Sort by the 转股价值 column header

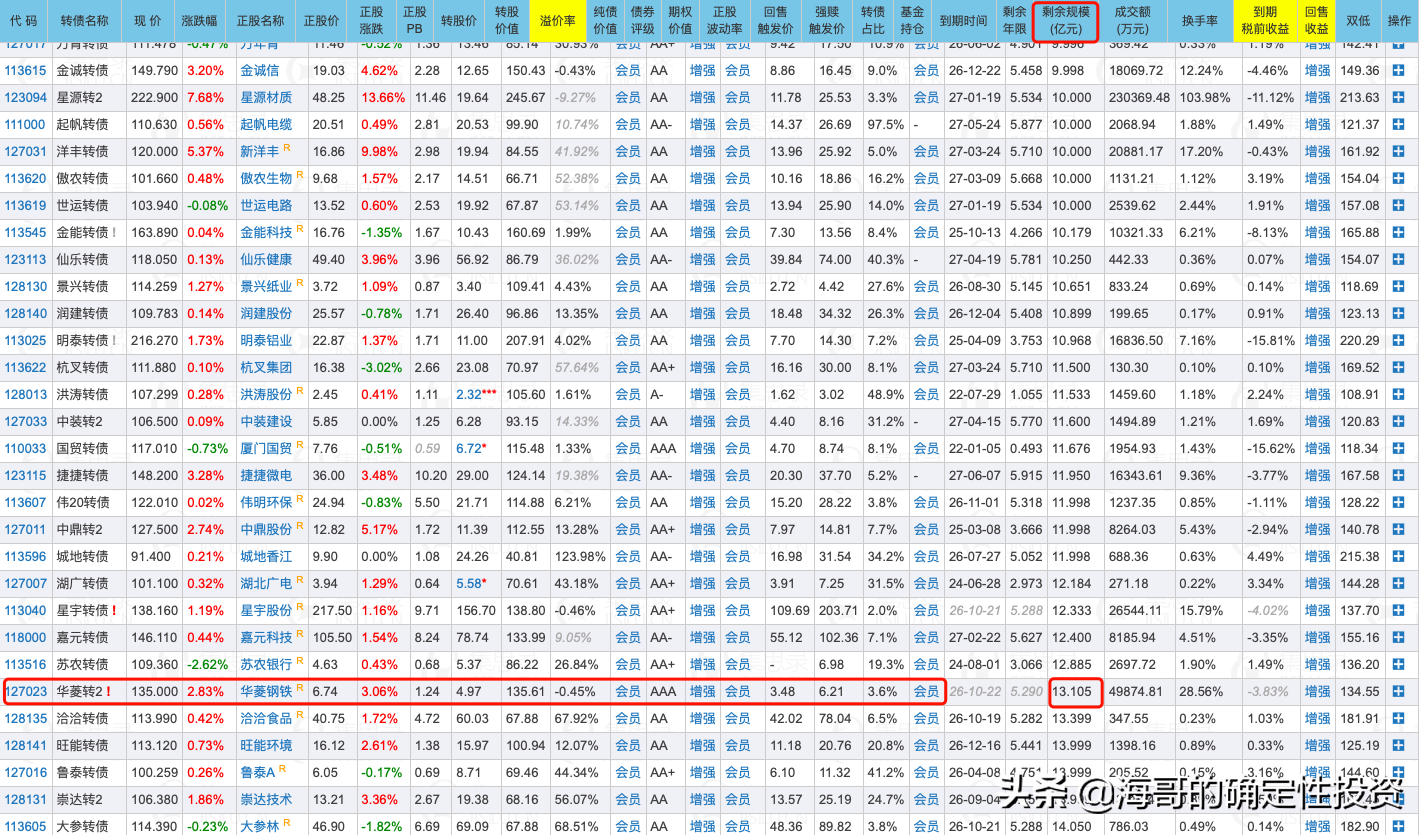pos(507,20)
